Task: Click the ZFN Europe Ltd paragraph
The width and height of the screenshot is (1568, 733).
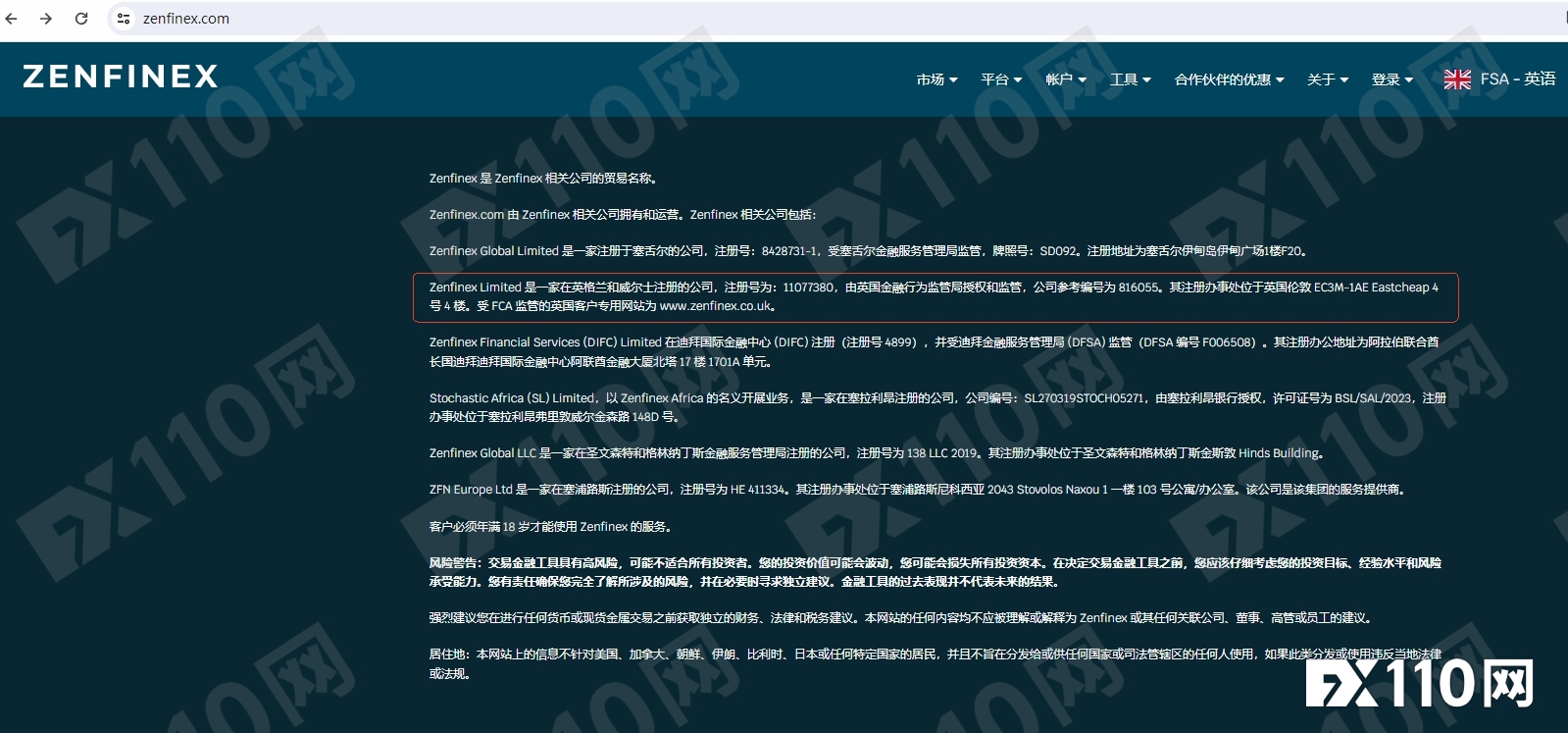Action: click(x=919, y=490)
